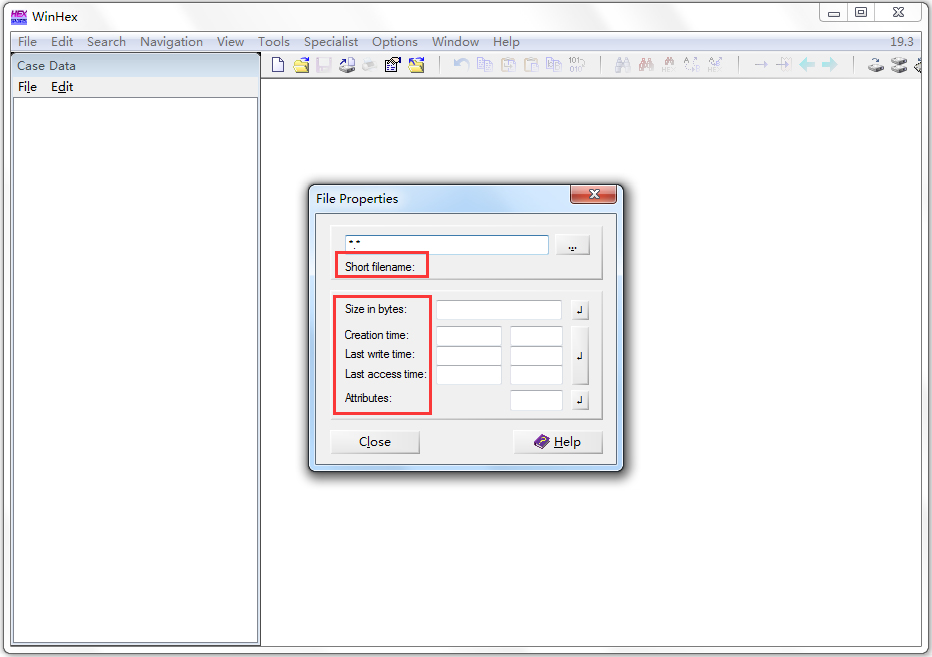Apply the Size in bytes change button
932x657 pixels.
[x=580, y=310]
